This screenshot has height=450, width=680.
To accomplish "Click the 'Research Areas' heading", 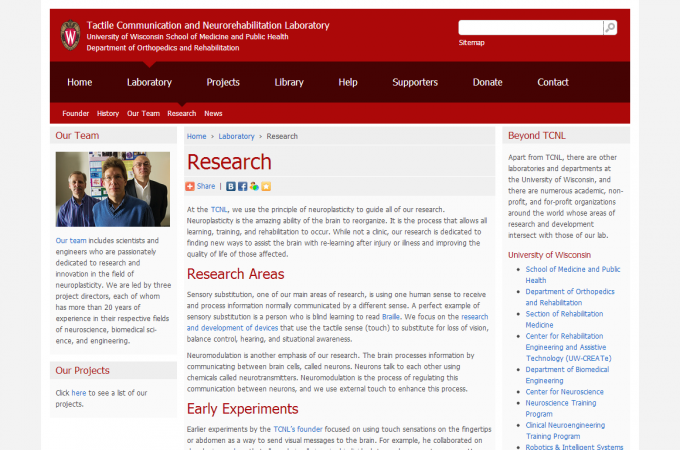I will tap(235, 274).
